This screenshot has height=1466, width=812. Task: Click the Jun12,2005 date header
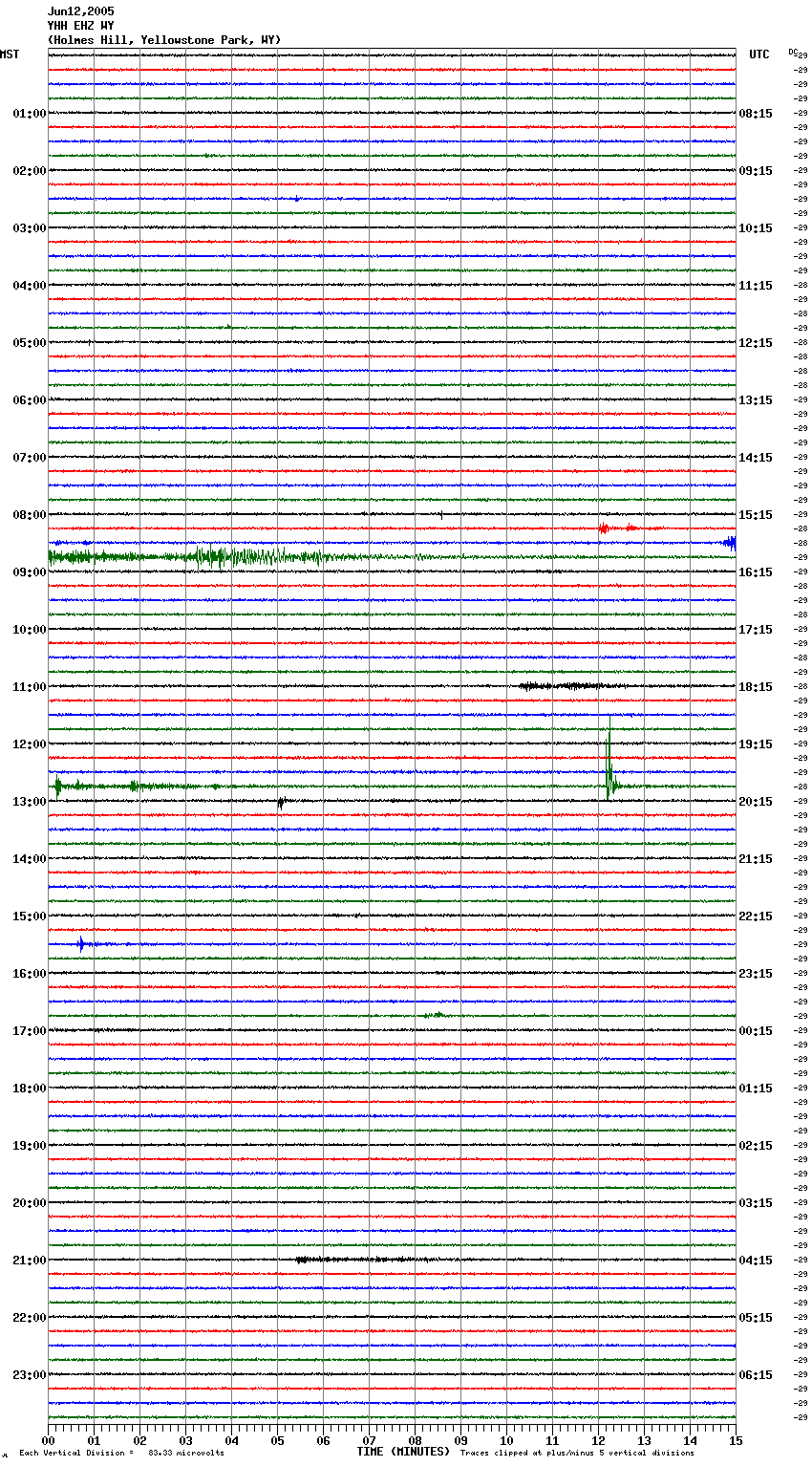(80, 11)
